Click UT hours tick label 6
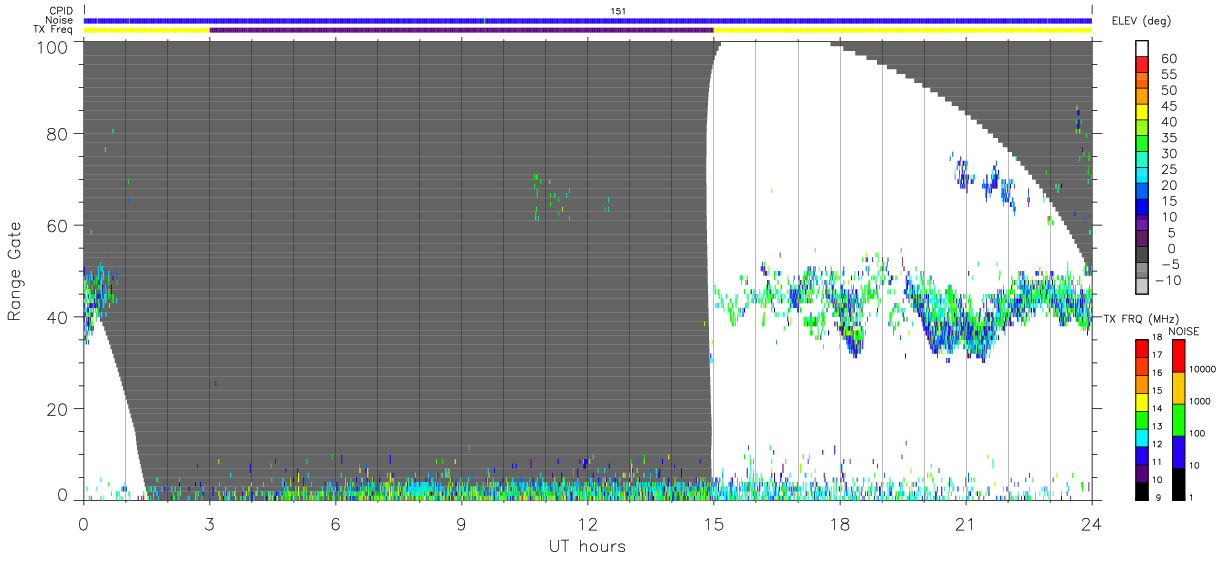The height and width of the screenshot is (567, 1228). pos(336,523)
